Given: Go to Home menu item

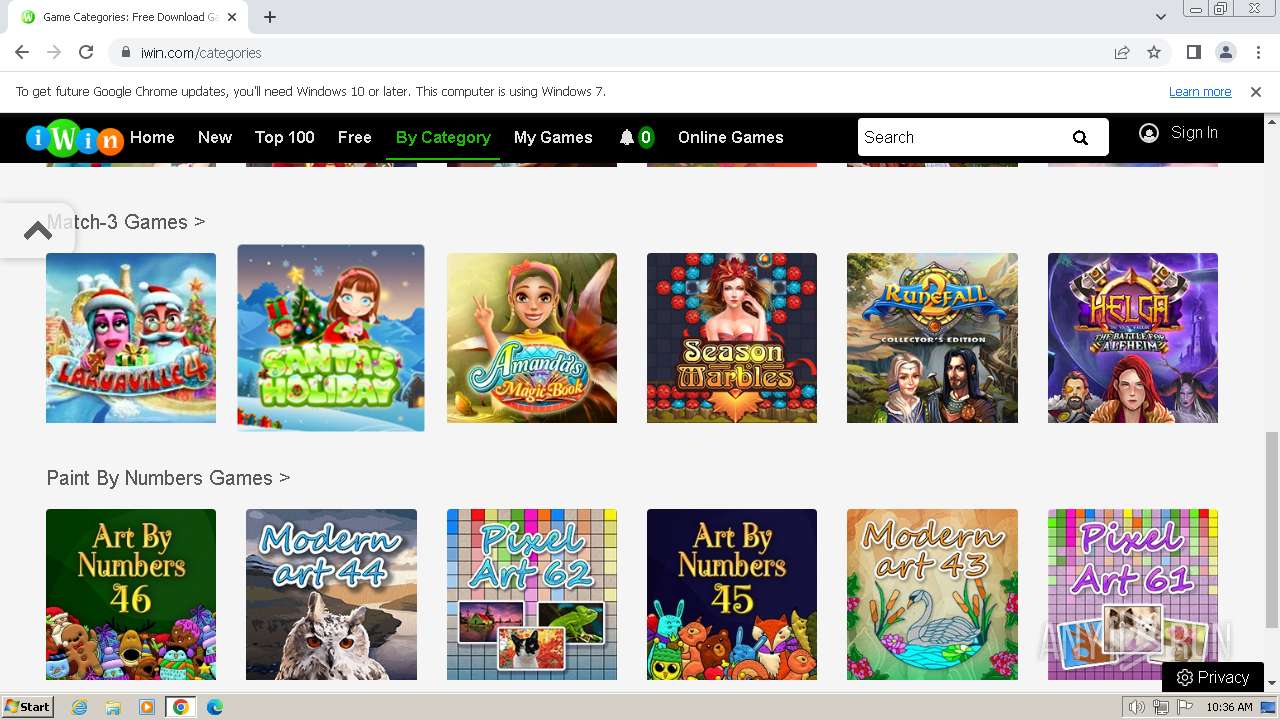Looking at the screenshot, I should (152, 138).
